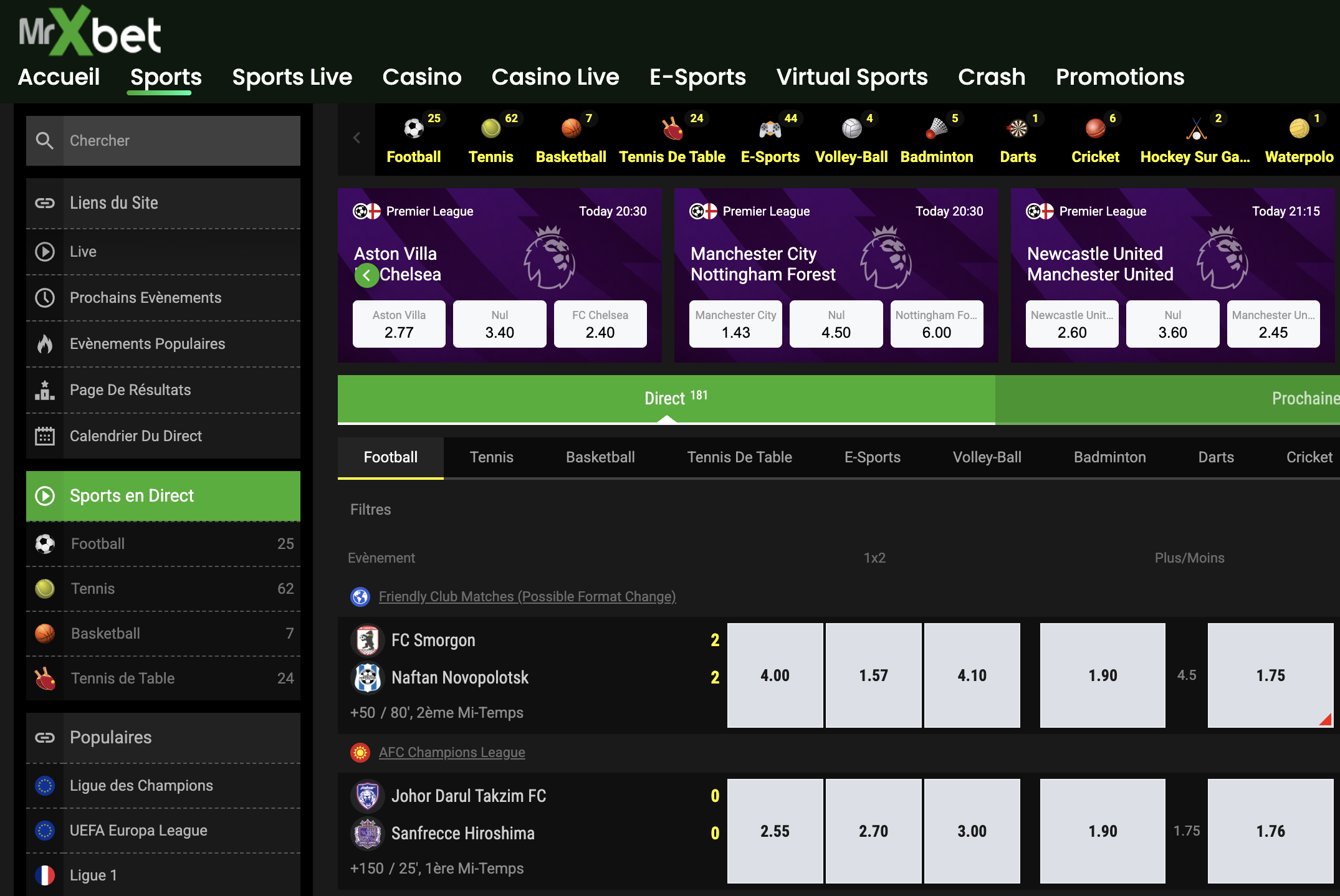Viewport: 1340px width, 896px height.
Task: Bet on Nul 3.40 for Aston Villa–Chelsea
Action: point(499,325)
